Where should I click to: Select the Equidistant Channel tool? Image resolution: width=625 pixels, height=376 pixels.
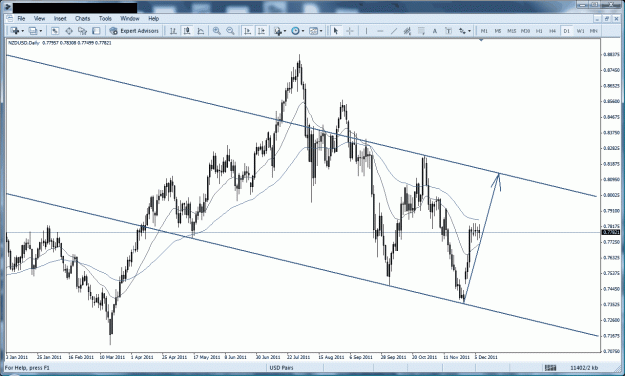coord(407,31)
